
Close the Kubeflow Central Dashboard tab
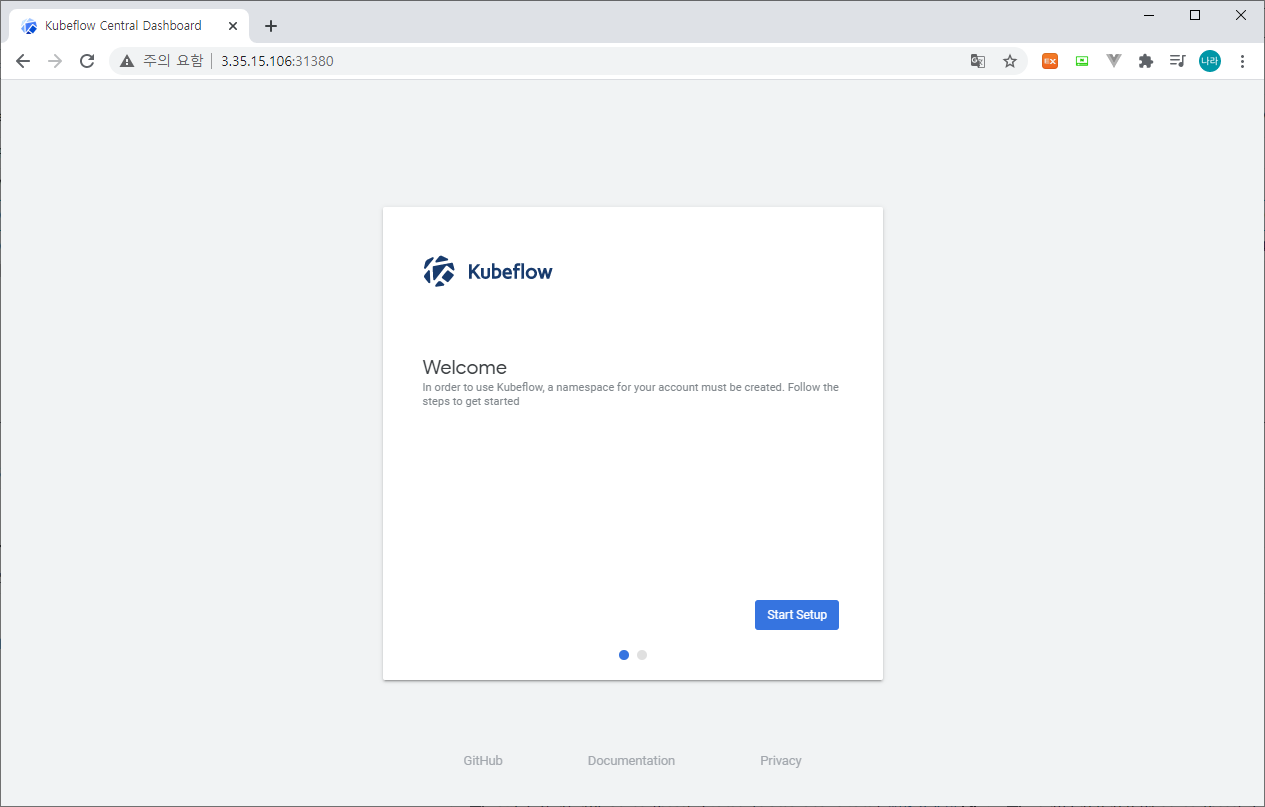pos(233,26)
